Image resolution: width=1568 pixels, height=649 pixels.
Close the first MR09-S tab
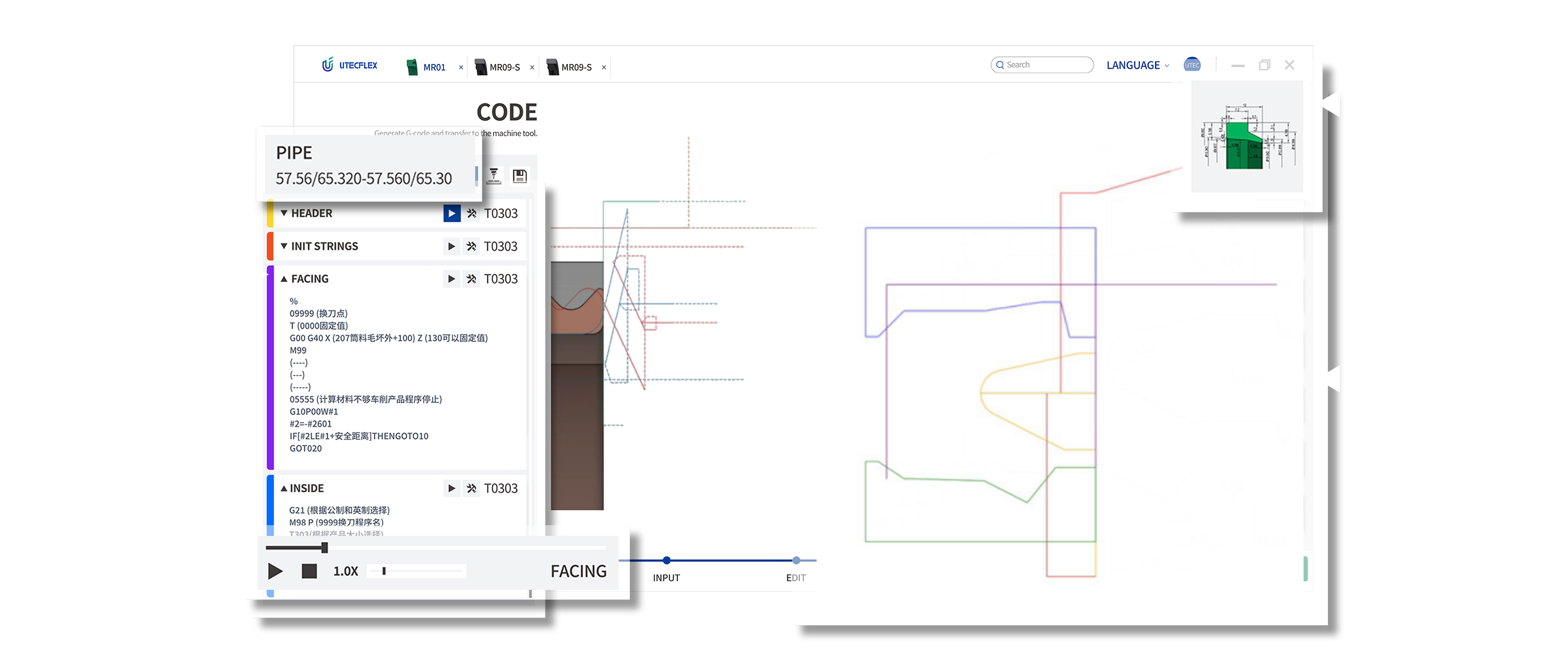[532, 68]
